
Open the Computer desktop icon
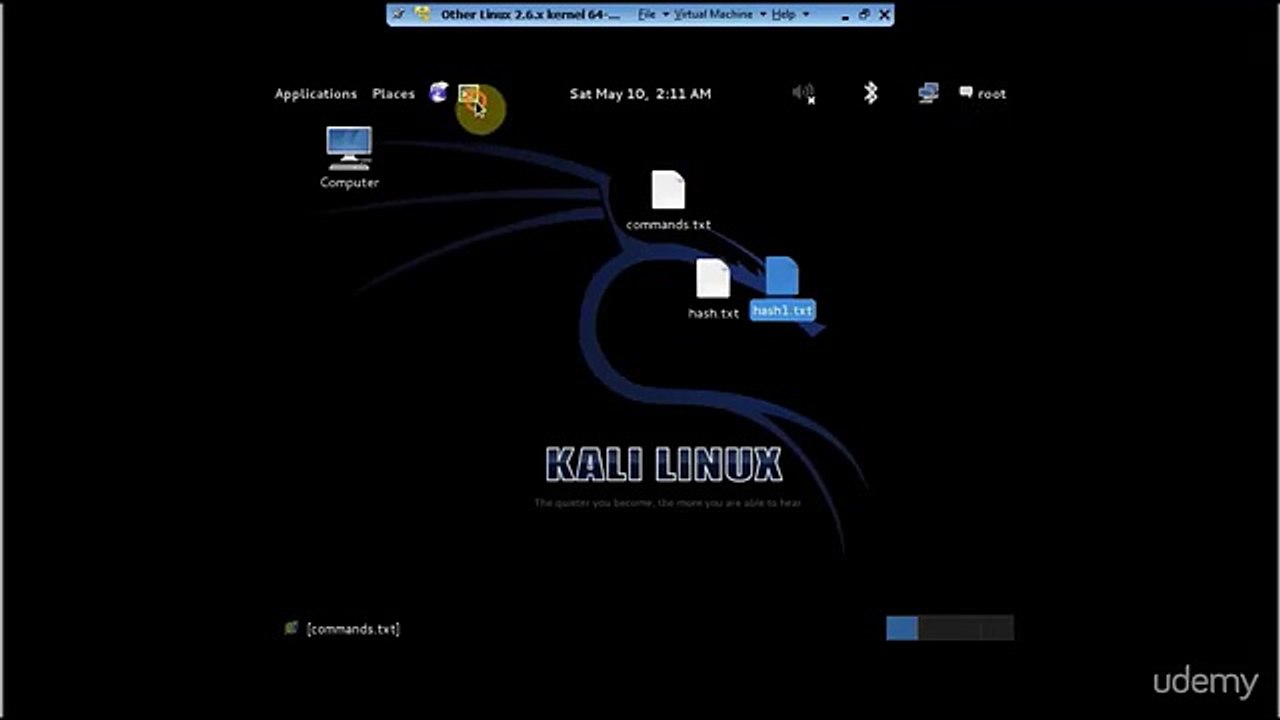coord(349,149)
